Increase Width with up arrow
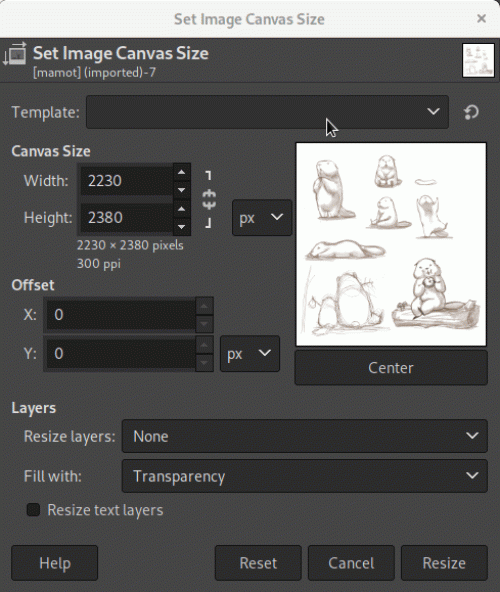 [182, 172]
